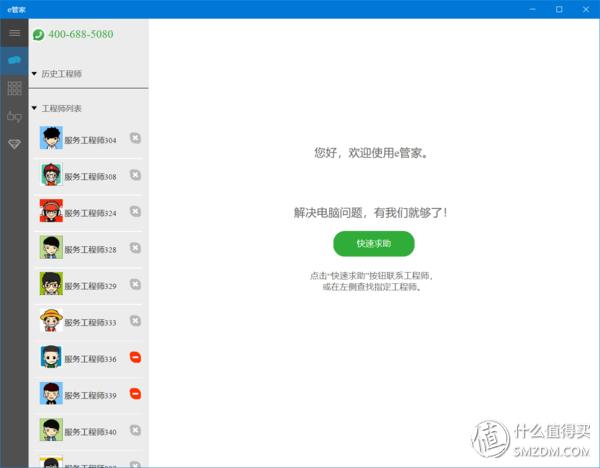Select engineer name 服务工程师308
600x468 pixels.
click(x=90, y=177)
